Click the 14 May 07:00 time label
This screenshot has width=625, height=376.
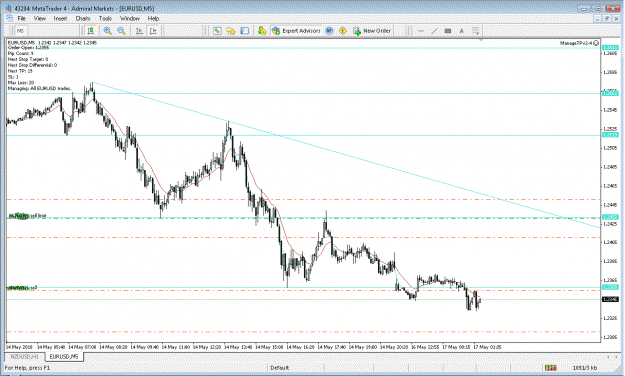(82, 347)
